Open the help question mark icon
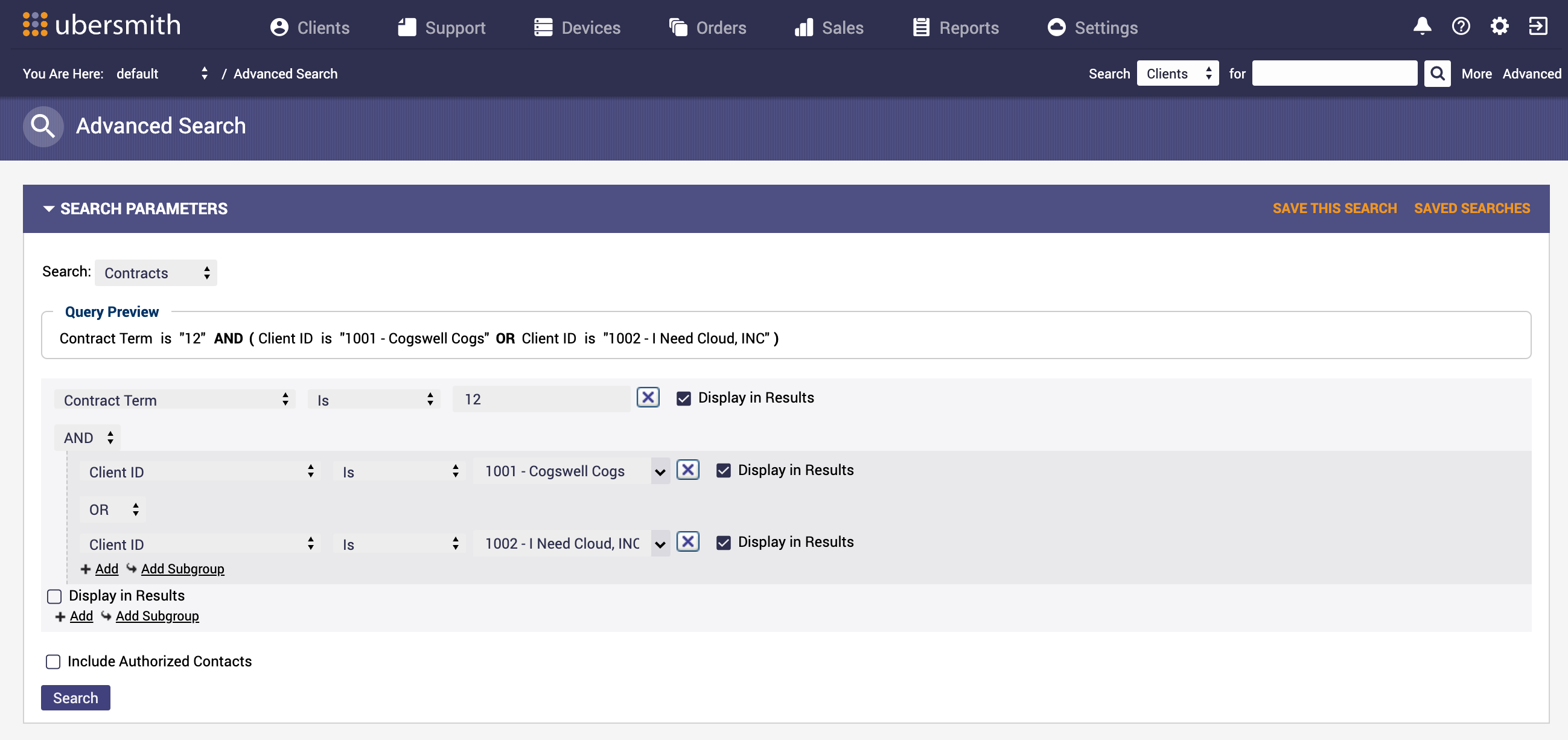Image resolution: width=1568 pixels, height=740 pixels. 1460,26
